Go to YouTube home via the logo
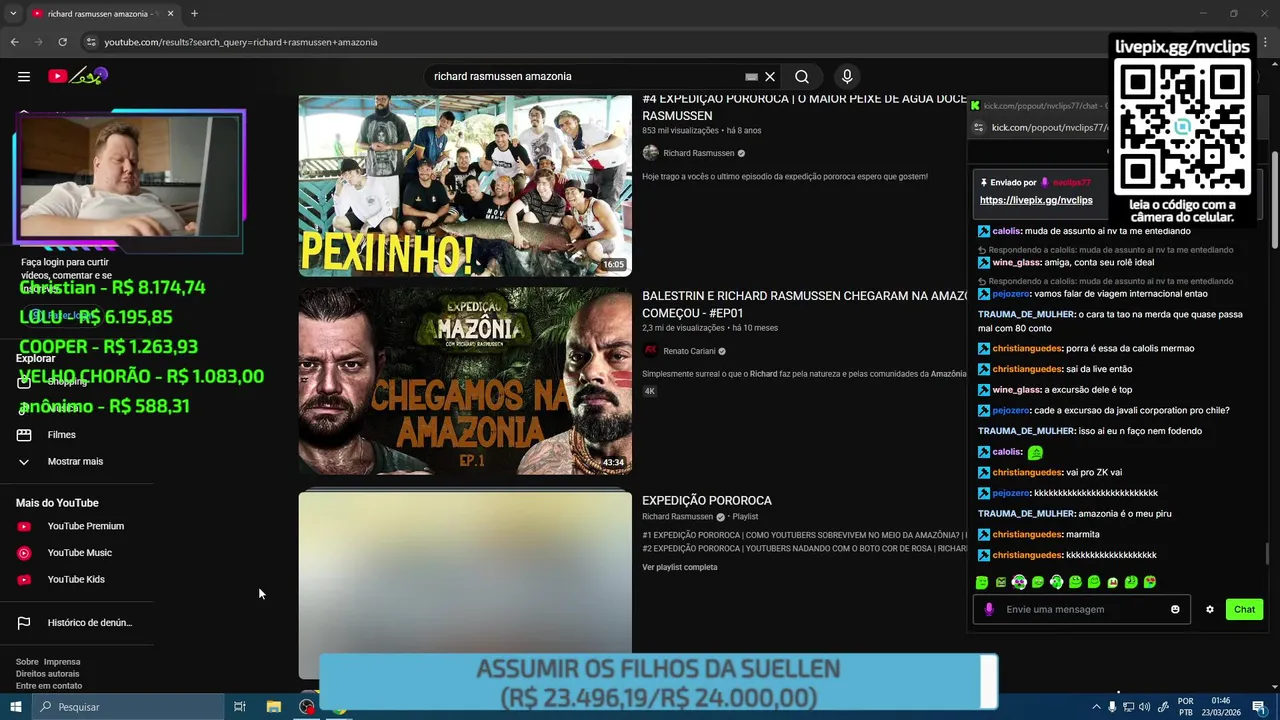1280x720 pixels. tap(77, 76)
